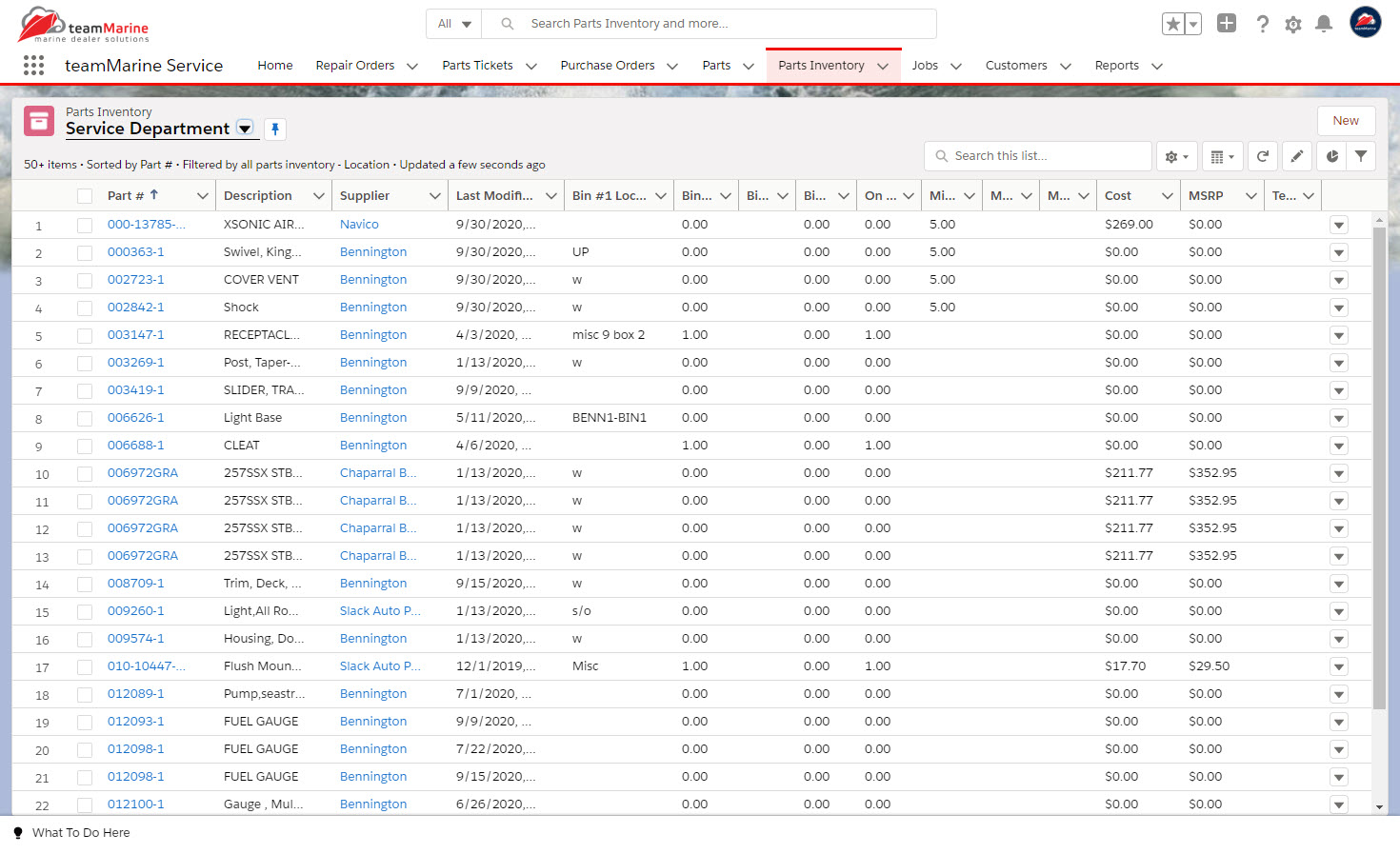
Task: Open the Setup gear icon in header
Action: 1292,24
